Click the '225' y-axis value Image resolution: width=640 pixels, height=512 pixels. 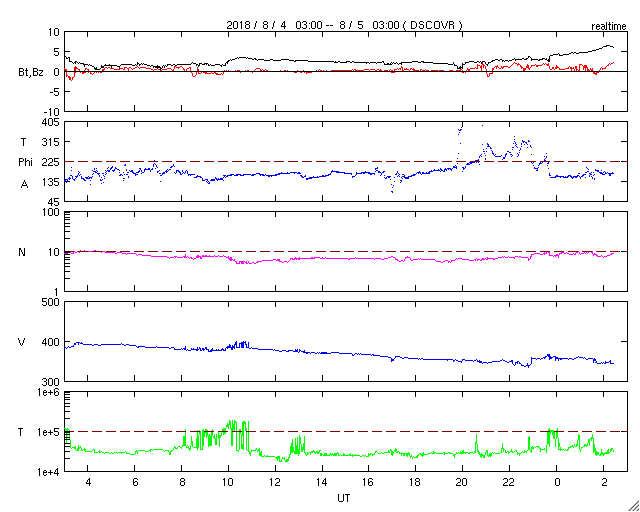point(51,162)
